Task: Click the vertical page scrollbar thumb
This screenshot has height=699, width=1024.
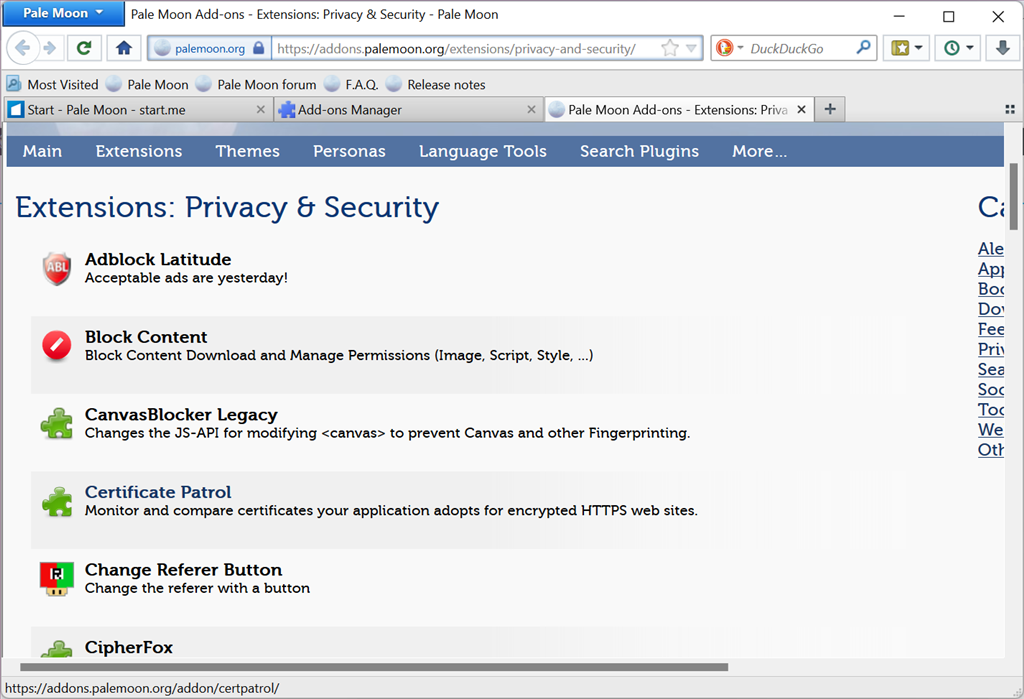Action: tap(1013, 197)
